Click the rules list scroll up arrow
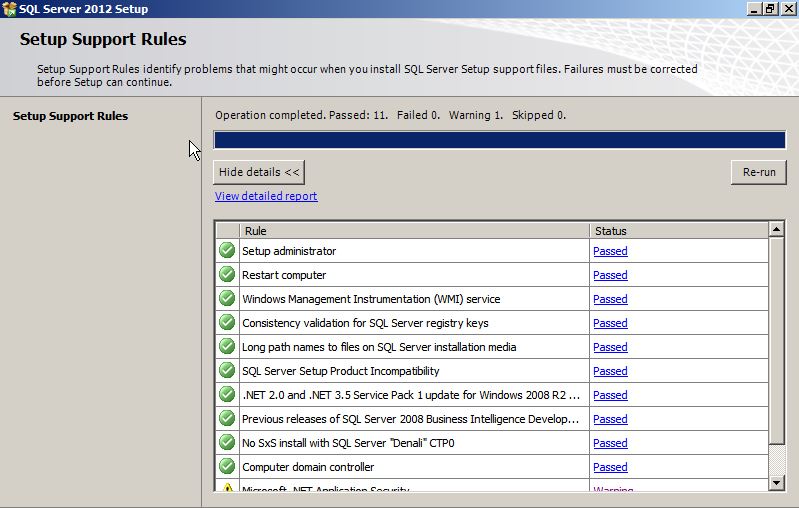Viewport: 799px width, 508px height. tap(776, 230)
